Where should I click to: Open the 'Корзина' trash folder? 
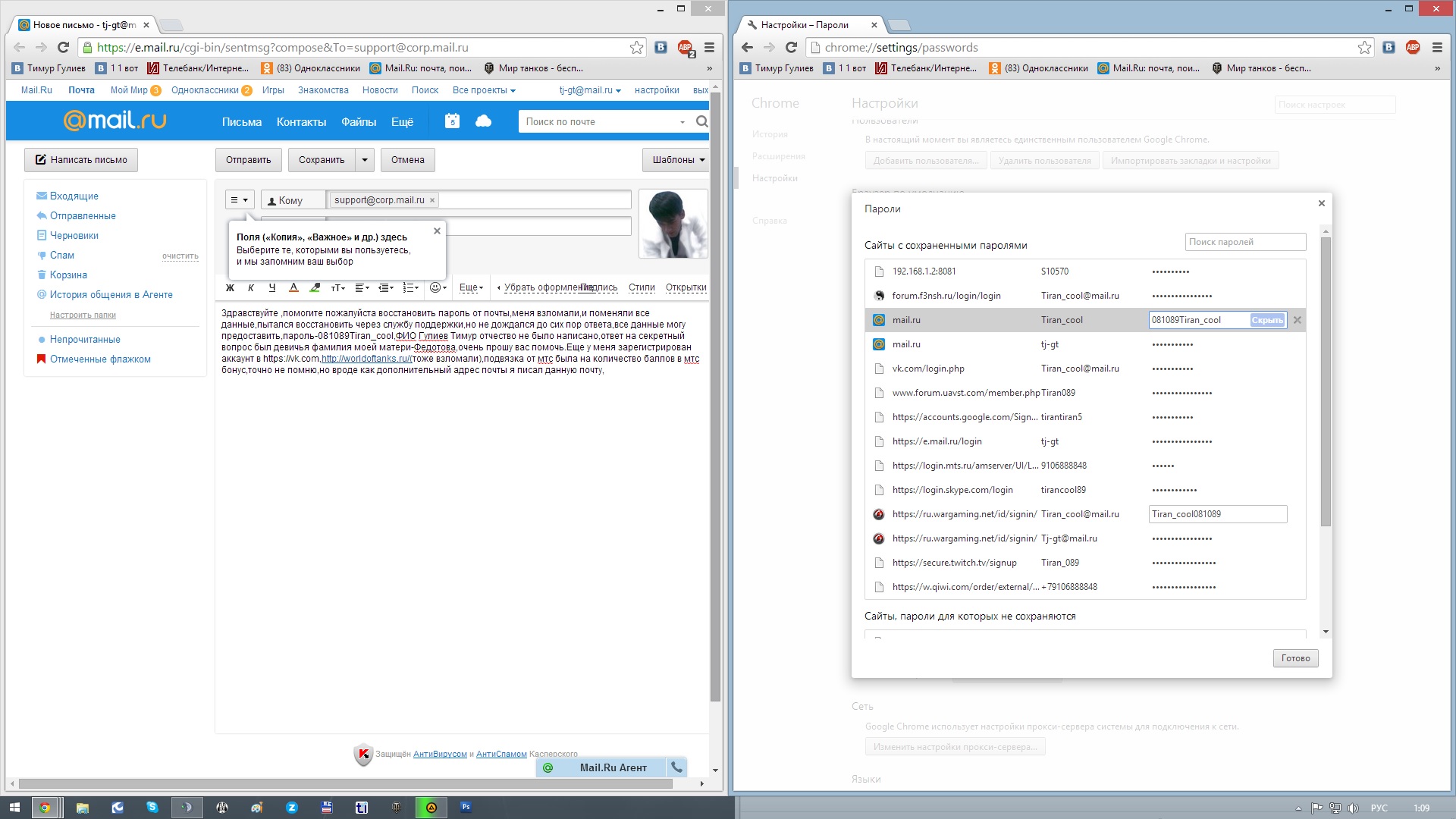[68, 275]
